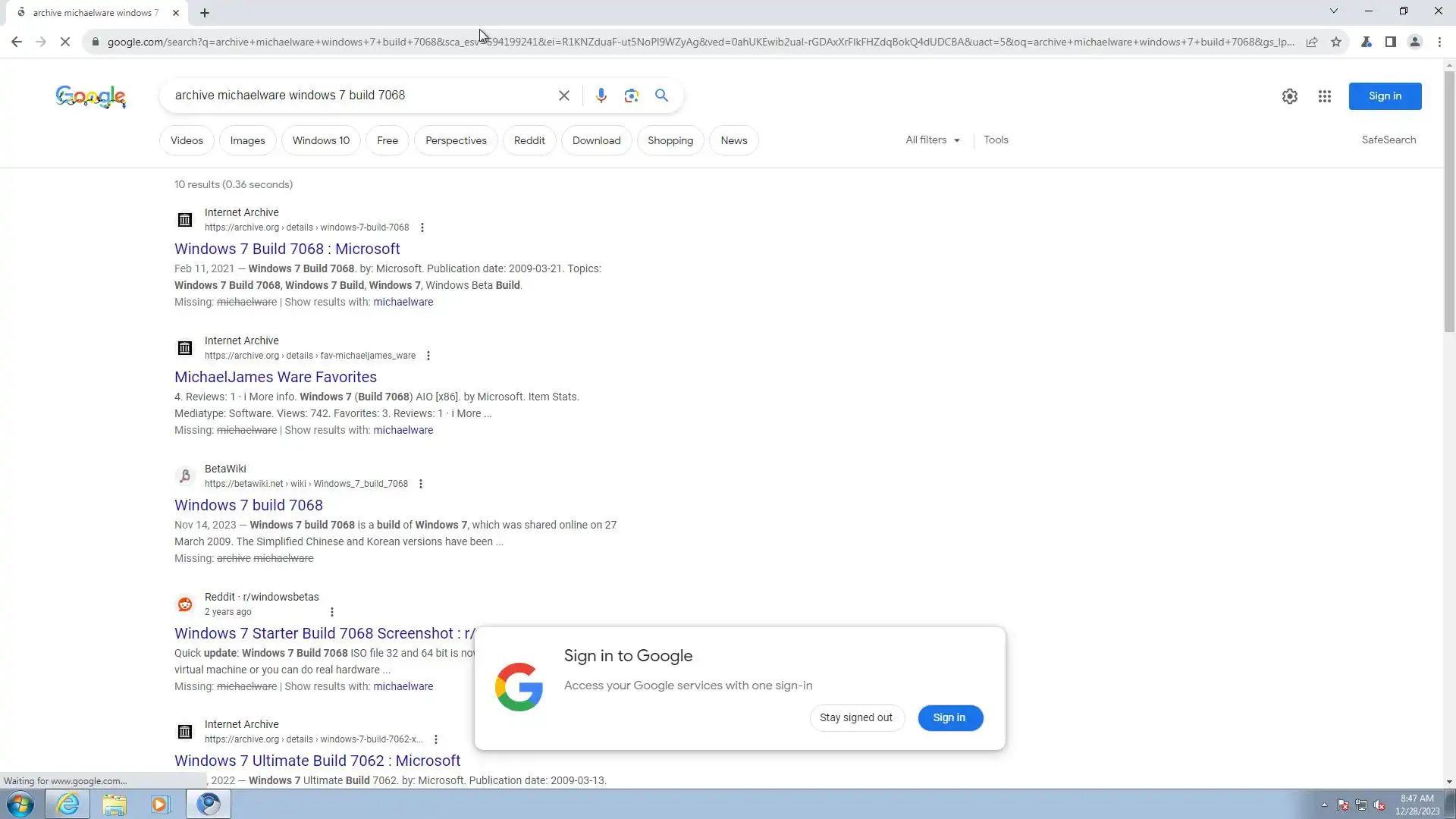Select the Images filter chip
The height and width of the screenshot is (819, 1456).
click(x=247, y=141)
